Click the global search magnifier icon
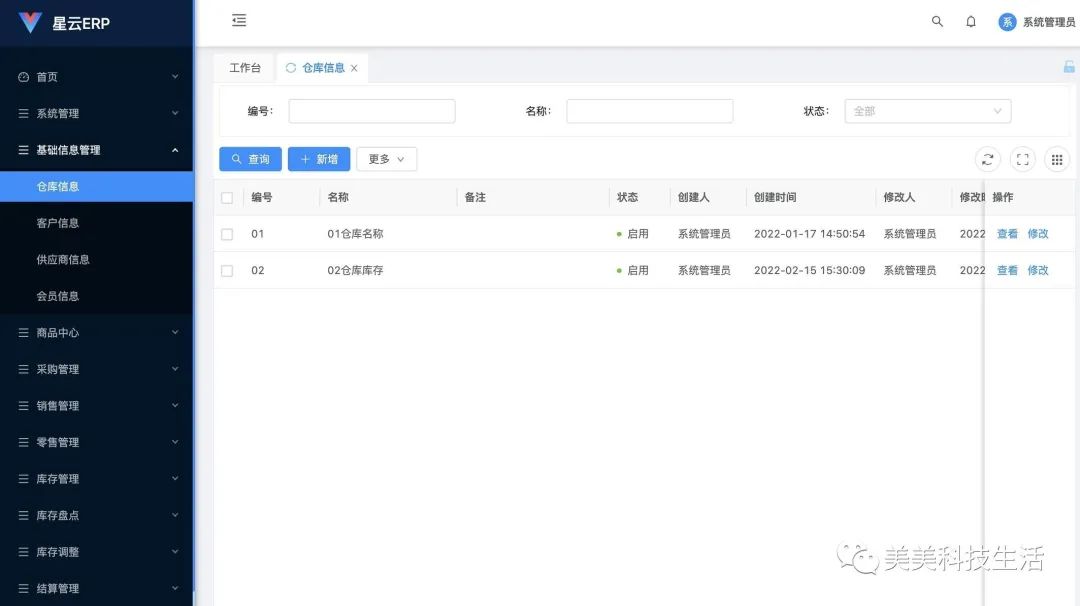Viewport: 1080px width, 606px height. click(x=937, y=21)
